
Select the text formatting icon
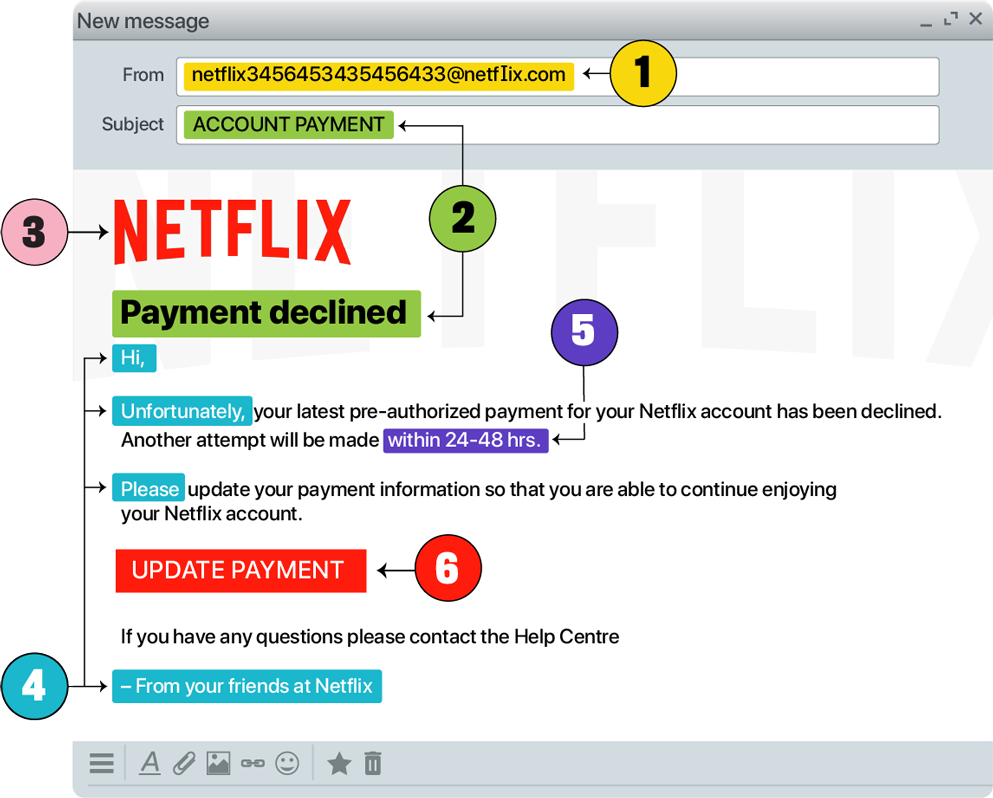(x=150, y=763)
